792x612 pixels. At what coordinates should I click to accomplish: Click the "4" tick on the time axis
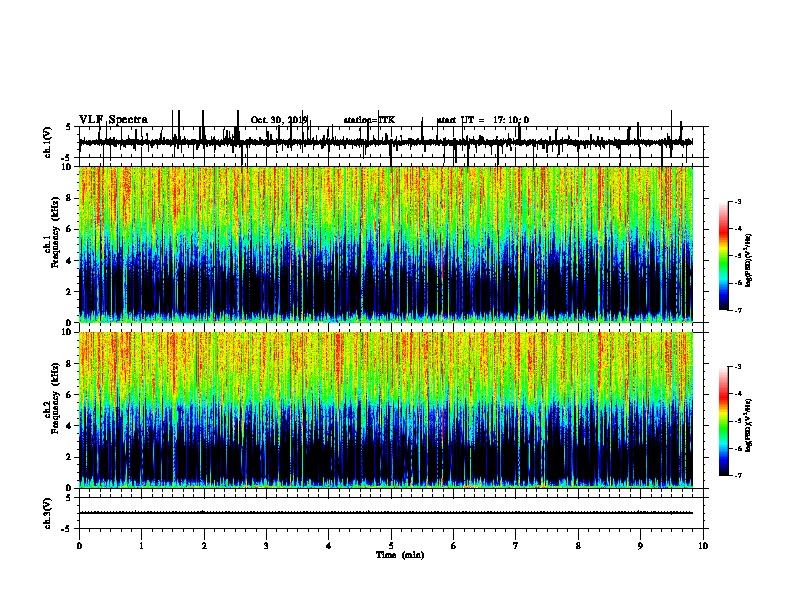[x=328, y=546]
